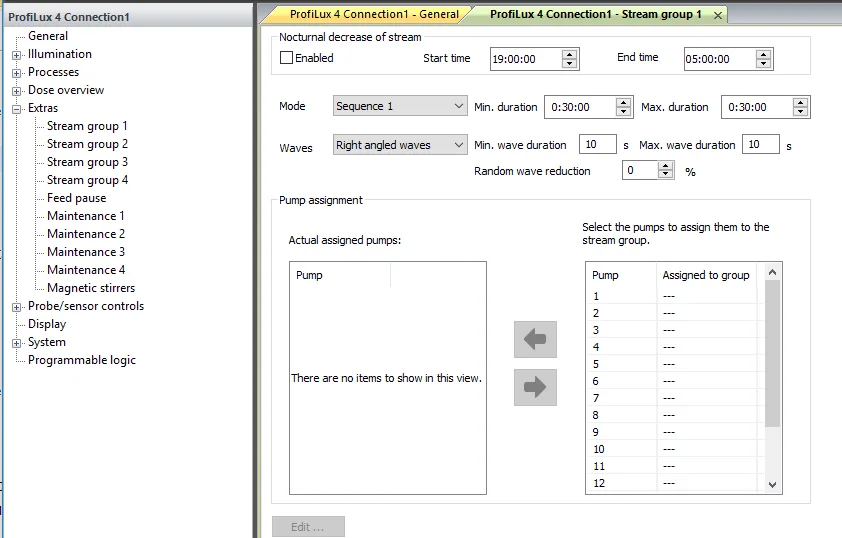Click the right arrow unassign pump button

pyautogui.click(x=535, y=387)
